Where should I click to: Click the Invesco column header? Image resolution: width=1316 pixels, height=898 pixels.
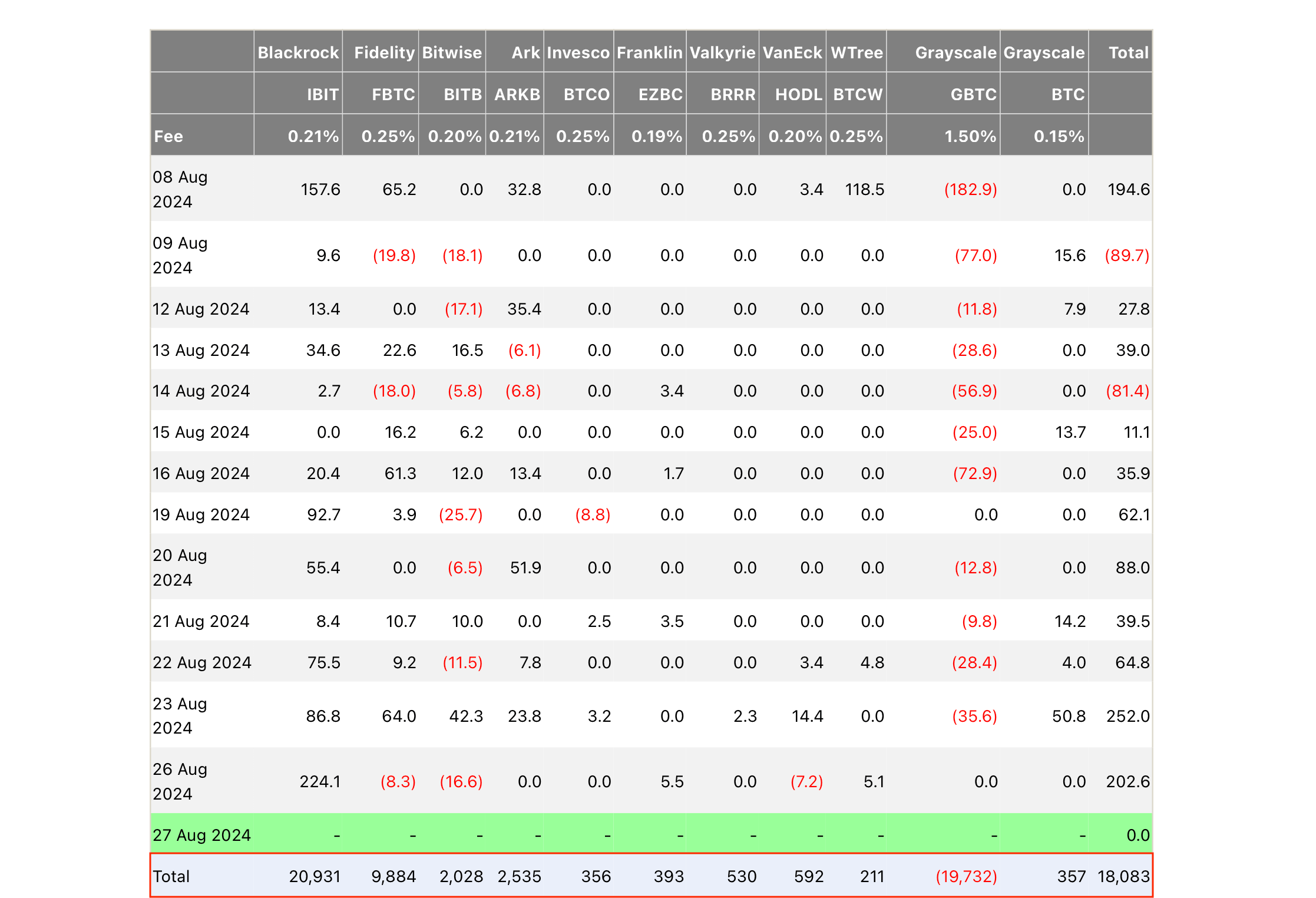[x=578, y=52]
